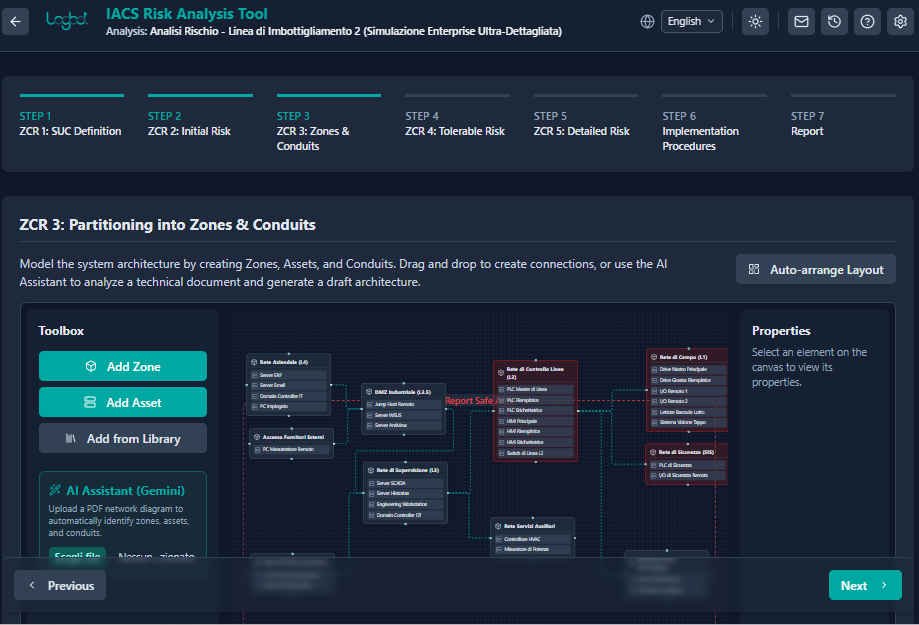Open the settings gear icon

(x=900, y=21)
